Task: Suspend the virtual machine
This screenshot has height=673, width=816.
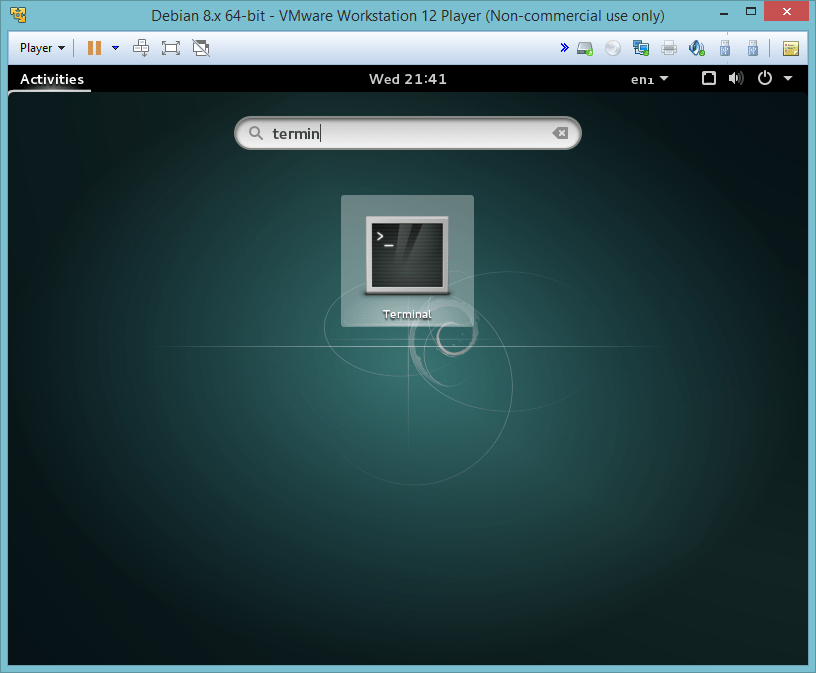Action: (x=95, y=47)
